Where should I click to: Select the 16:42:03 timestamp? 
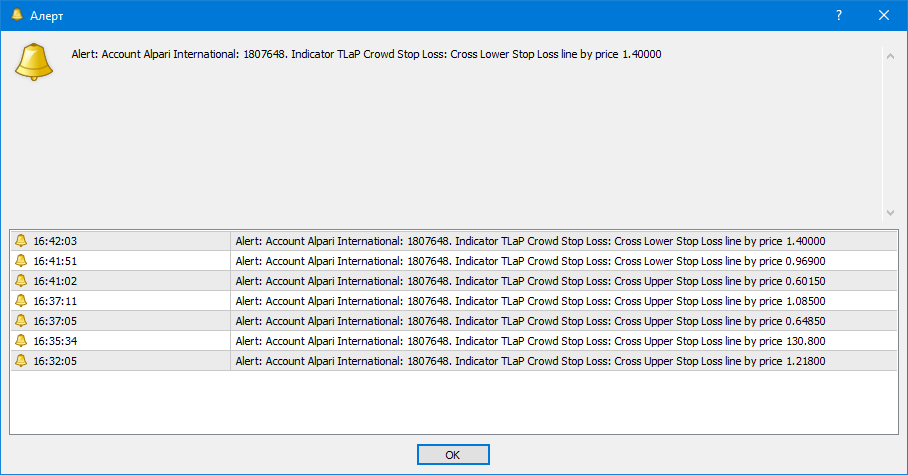pyautogui.click(x=55, y=241)
